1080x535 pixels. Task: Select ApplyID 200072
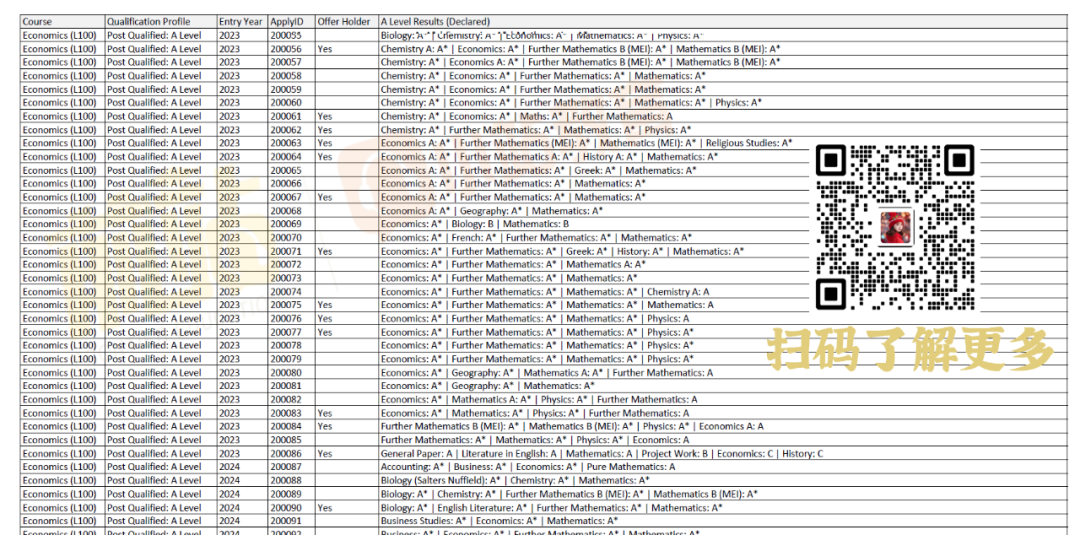[291, 264]
